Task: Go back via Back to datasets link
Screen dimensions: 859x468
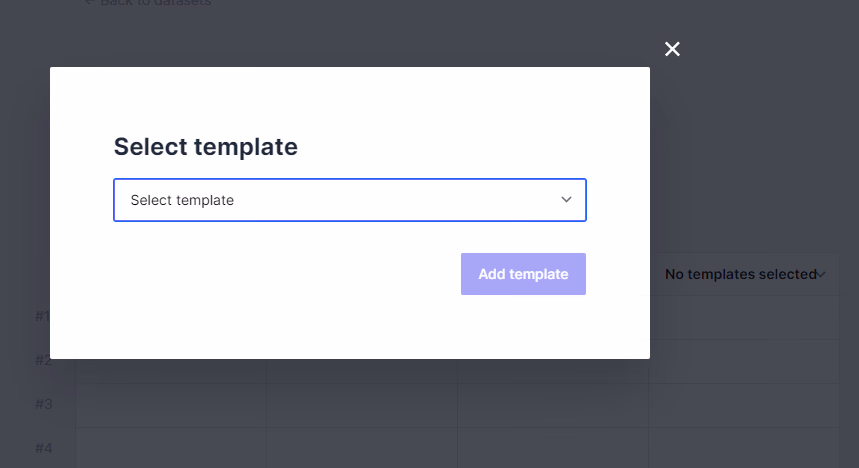Action: coord(150,3)
